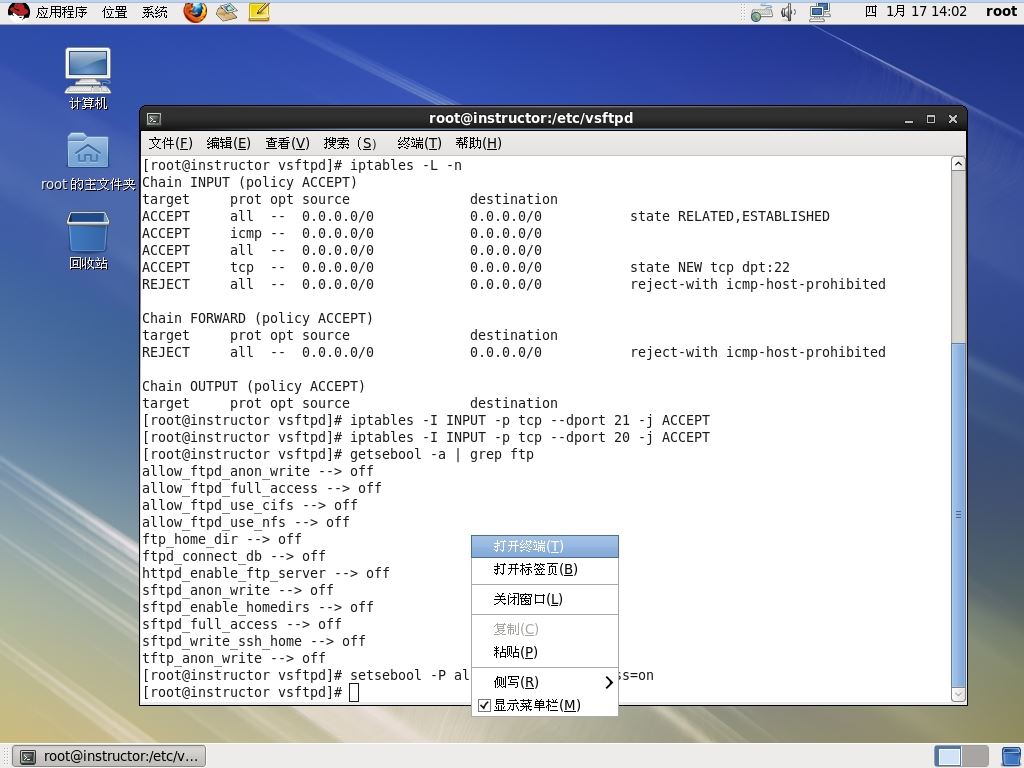Open the 终端(T) menu in terminal
Viewport: 1024px width, 768px height.
pos(419,143)
